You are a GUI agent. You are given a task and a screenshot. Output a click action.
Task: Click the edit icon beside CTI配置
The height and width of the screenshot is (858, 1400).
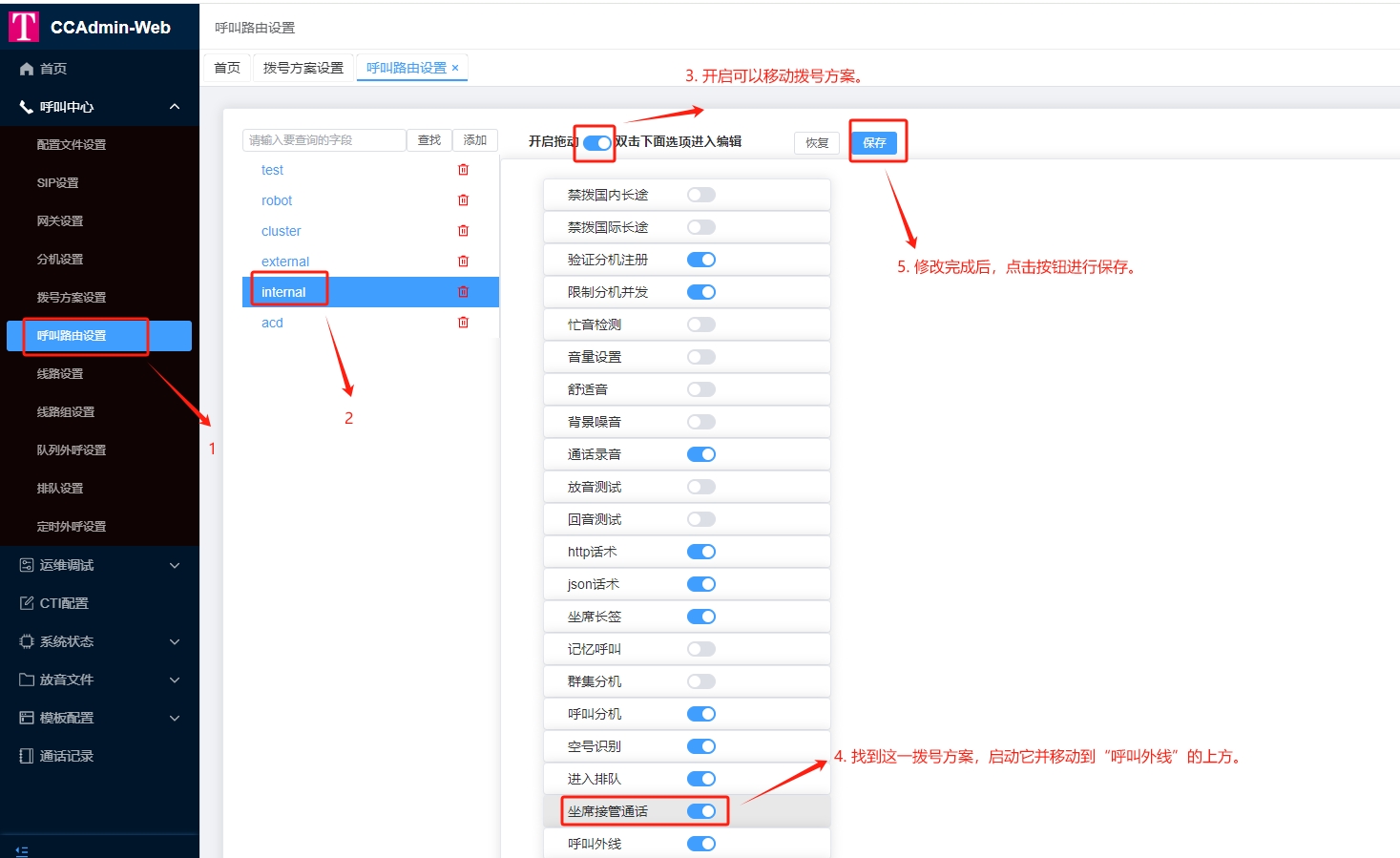pyautogui.click(x=25, y=602)
